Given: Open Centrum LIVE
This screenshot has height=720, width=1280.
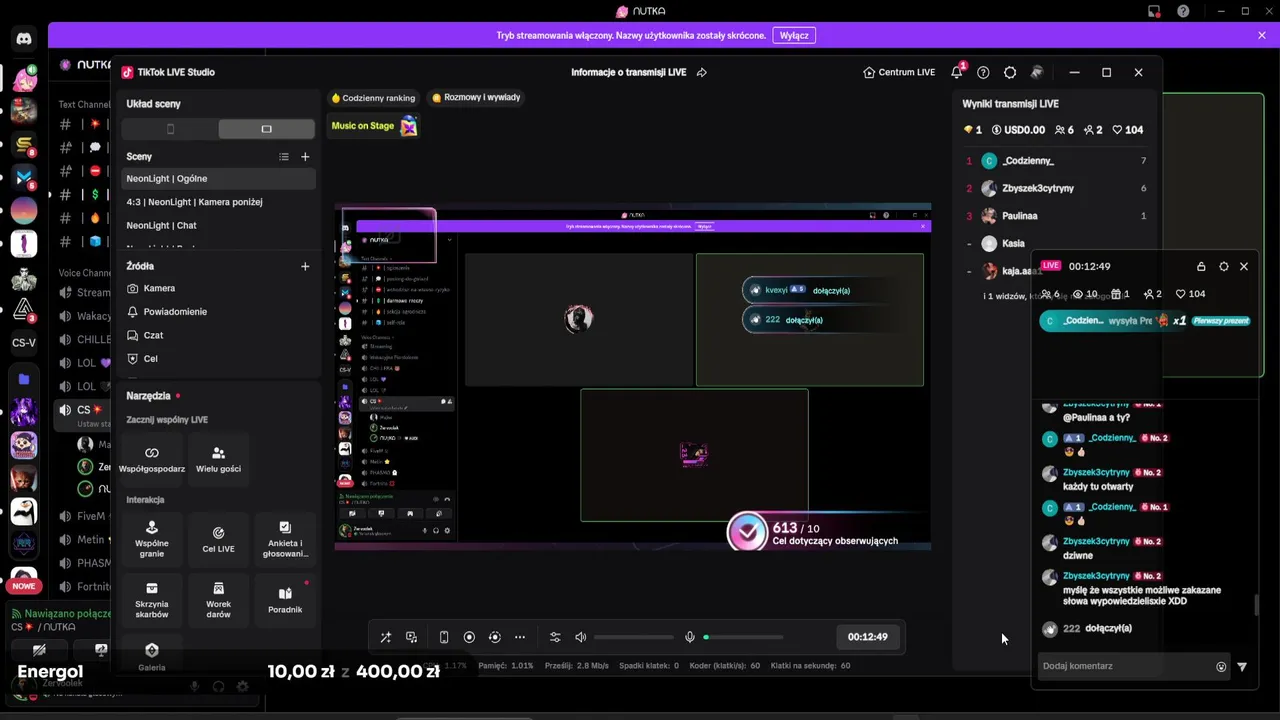Looking at the screenshot, I should point(899,72).
